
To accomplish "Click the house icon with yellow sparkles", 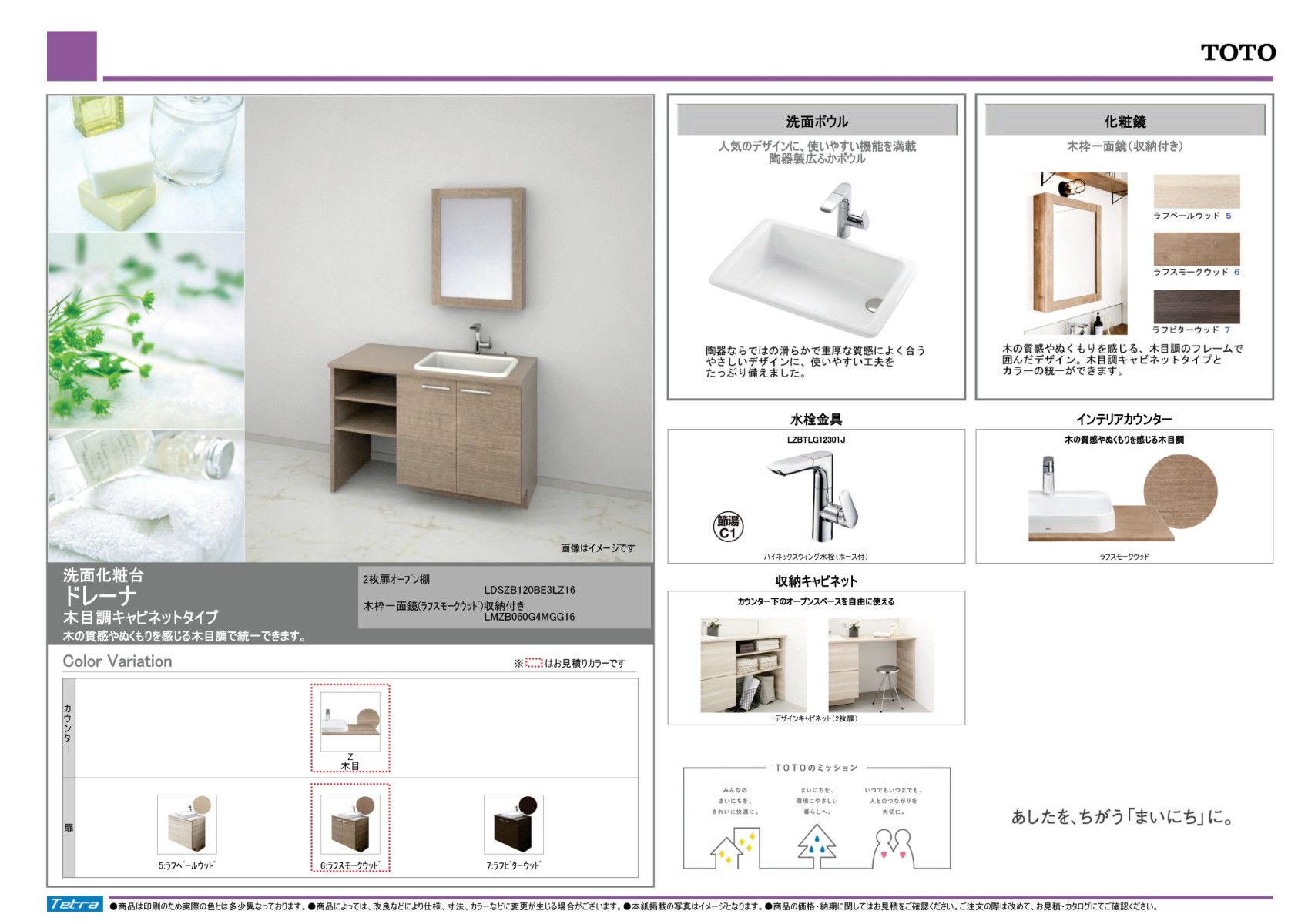I will coord(732,847).
